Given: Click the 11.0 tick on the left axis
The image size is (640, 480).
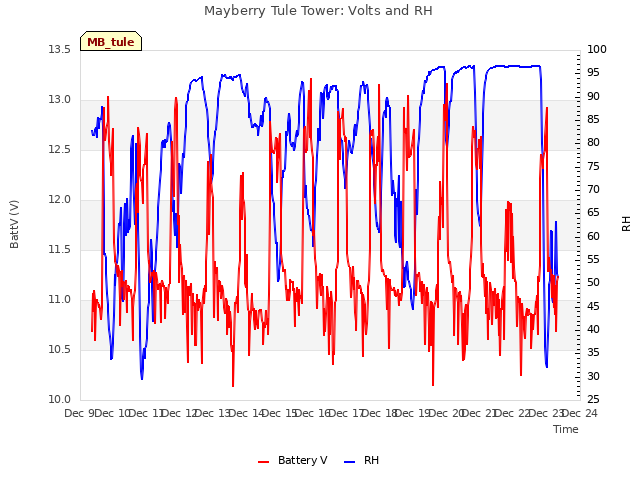Looking at the screenshot, I should 60,300.
